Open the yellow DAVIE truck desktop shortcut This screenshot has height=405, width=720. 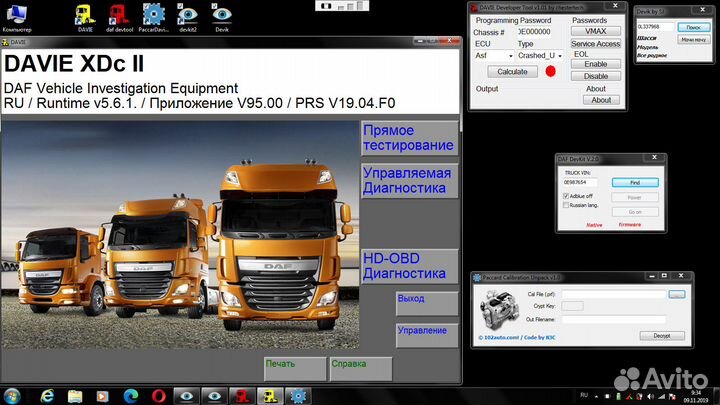coord(85,18)
